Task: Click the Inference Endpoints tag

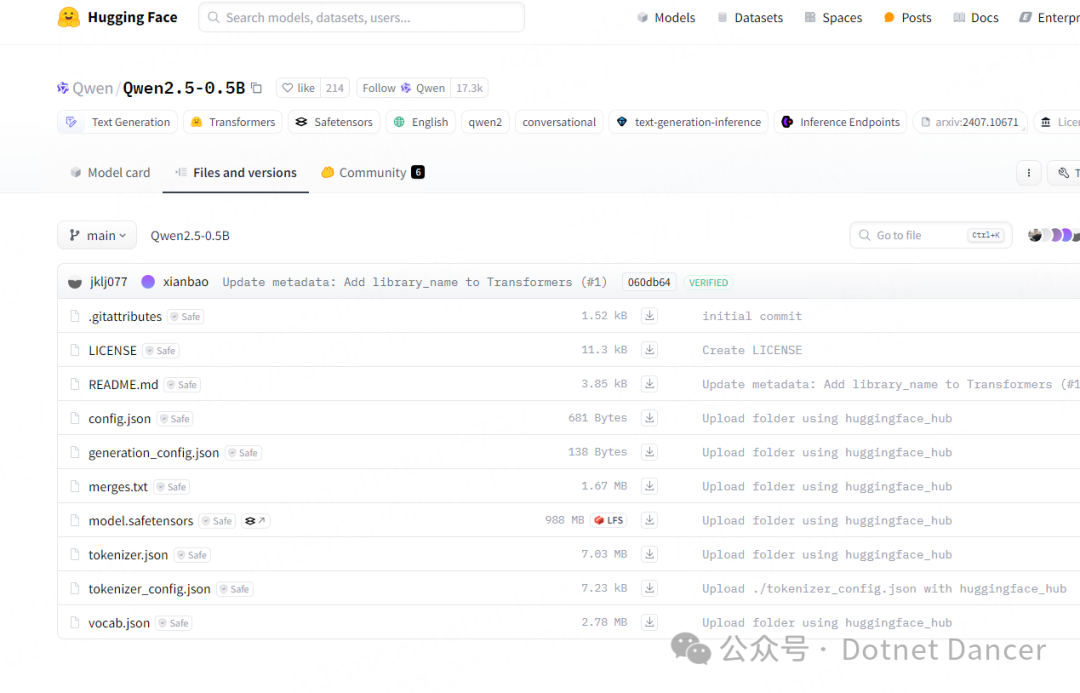Action: (x=840, y=122)
